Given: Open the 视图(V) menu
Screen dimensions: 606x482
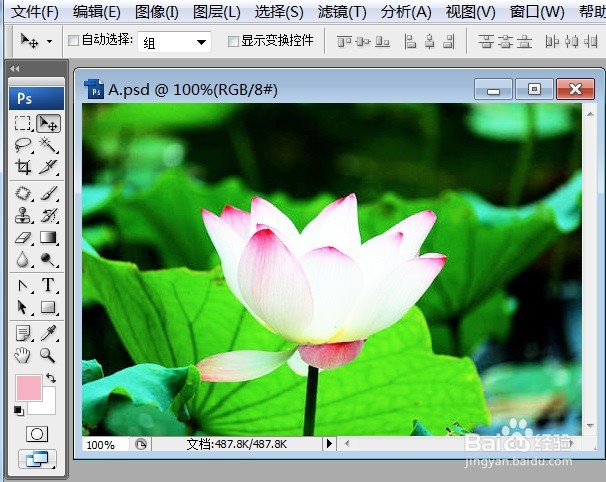Looking at the screenshot, I should (470, 12).
